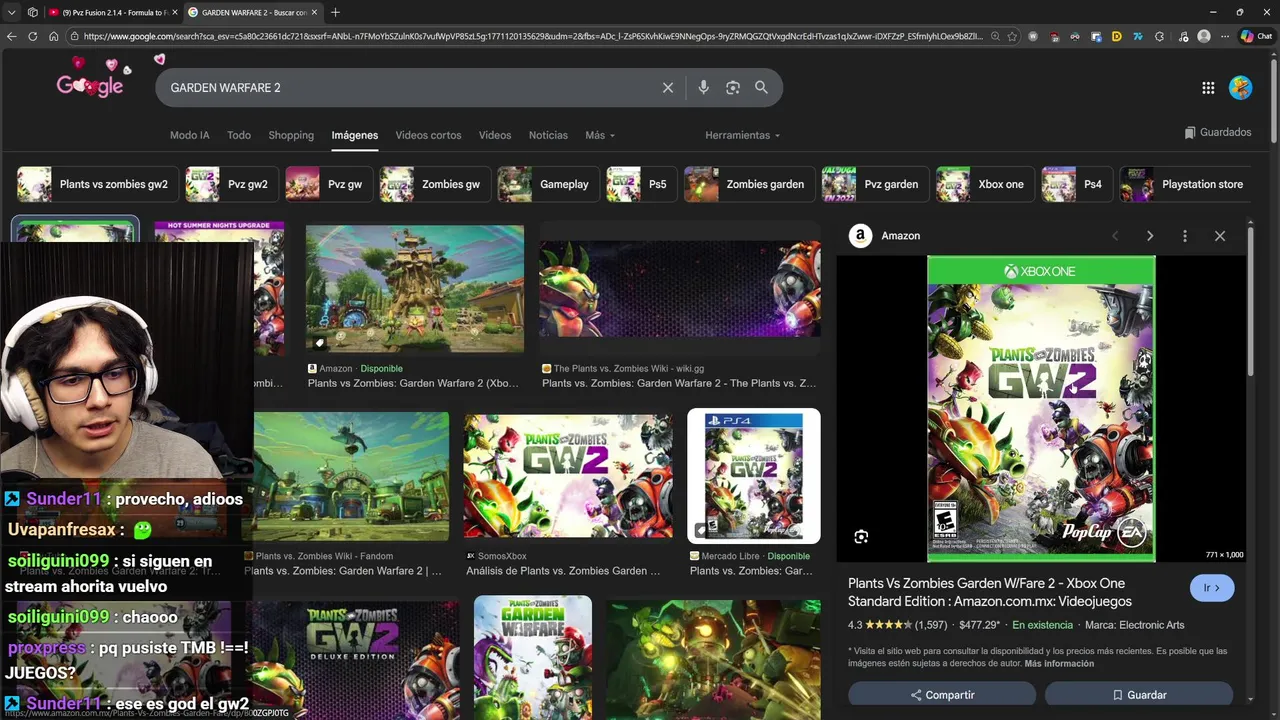Screen dimensions: 1280x720
Task: Search inside image with the Lens icon on preview
Action: tap(861, 537)
